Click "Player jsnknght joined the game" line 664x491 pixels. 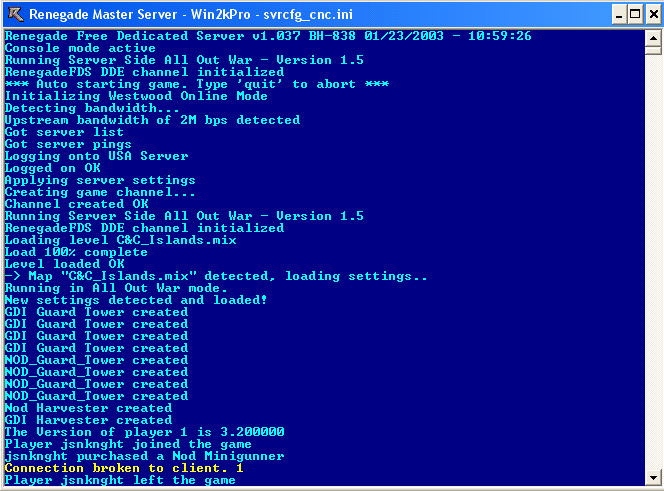[124, 444]
